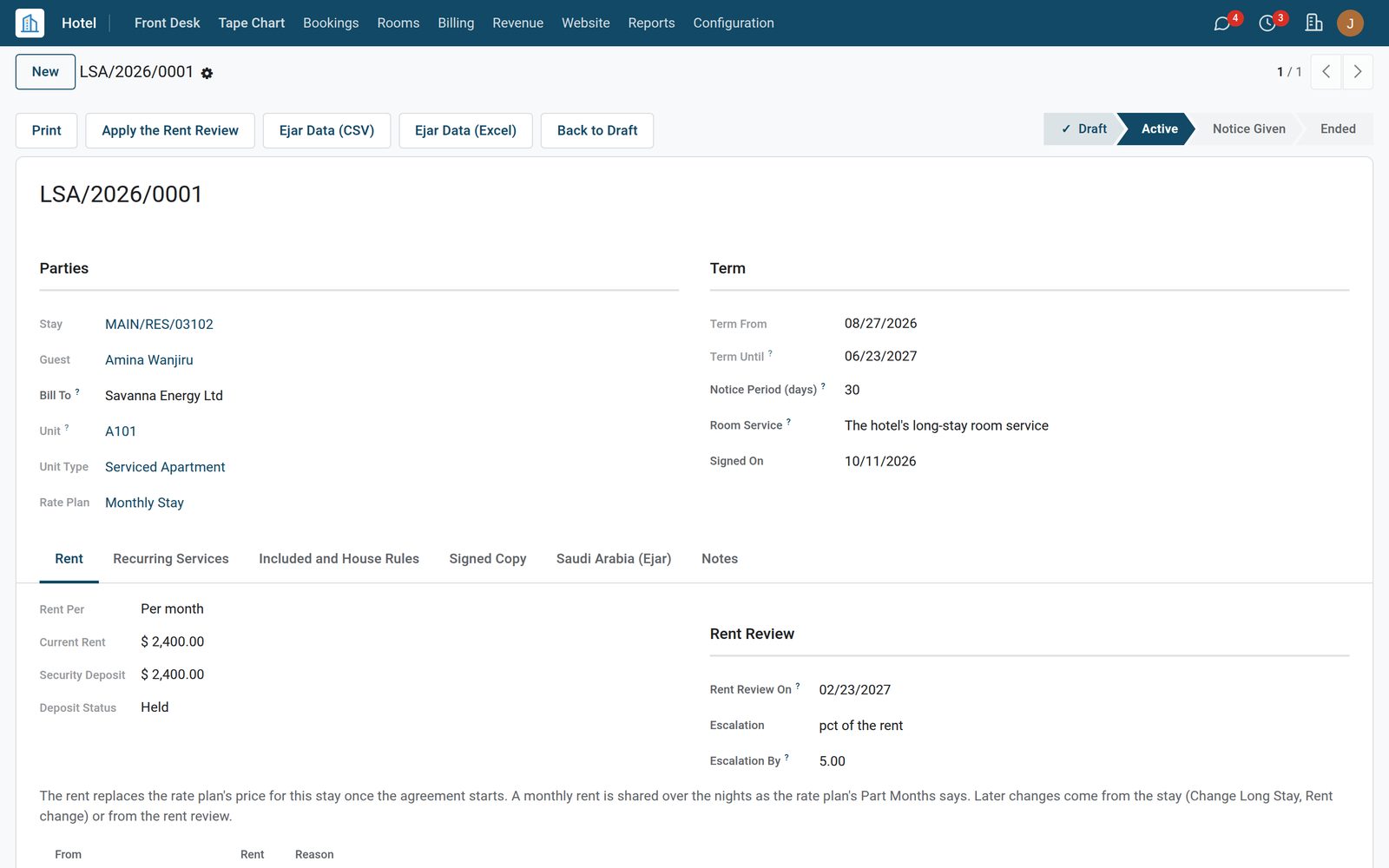1389x868 pixels.
Task: Open the user avatar menu
Action: [x=1350, y=23]
